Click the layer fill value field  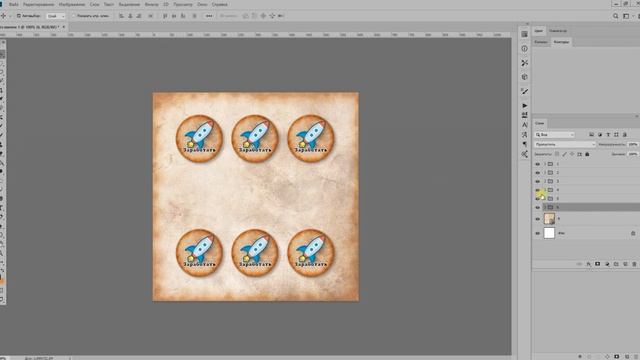(x=633, y=154)
